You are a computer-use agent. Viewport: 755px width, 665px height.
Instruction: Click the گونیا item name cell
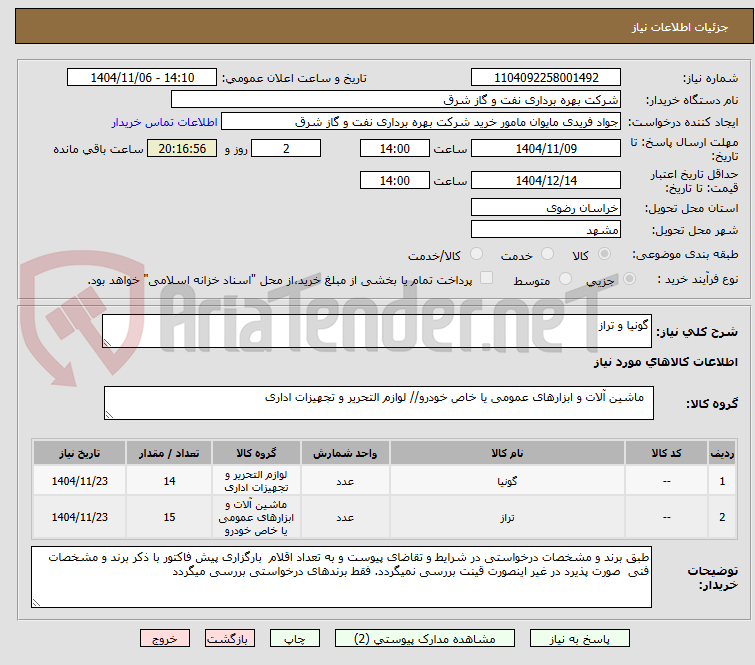(507, 481)
